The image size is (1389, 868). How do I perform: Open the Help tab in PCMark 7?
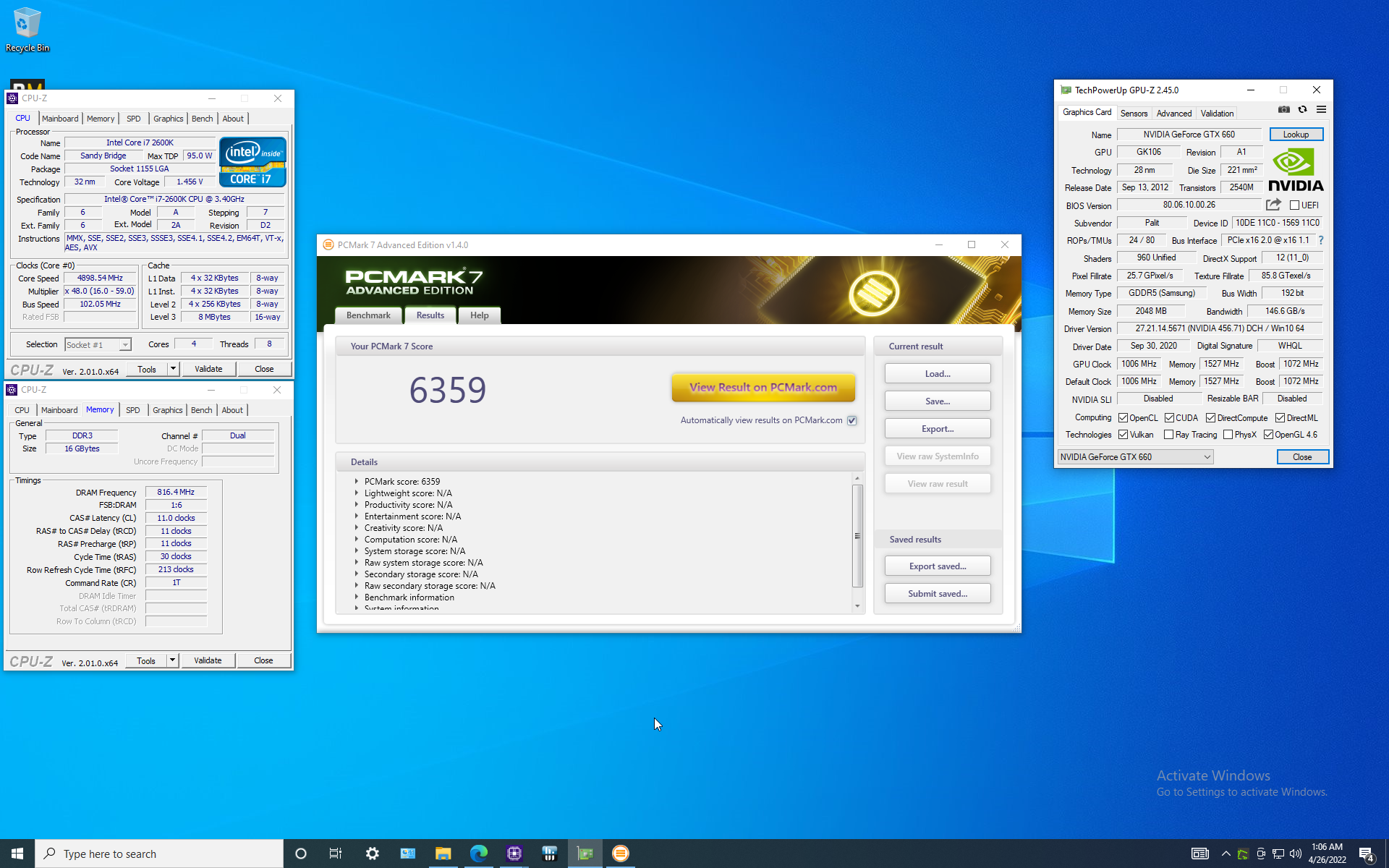[479, 315]
